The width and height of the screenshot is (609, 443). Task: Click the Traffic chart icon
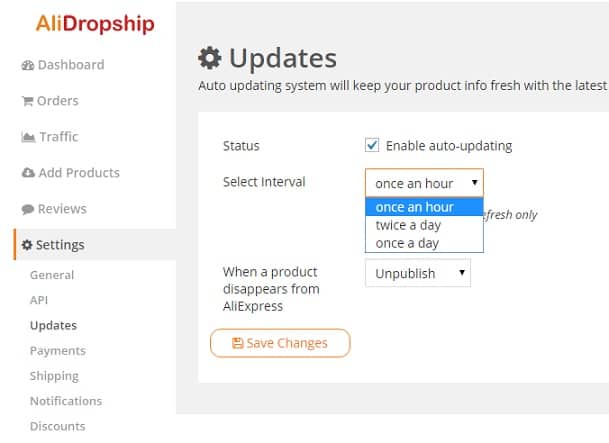[28, 137]
